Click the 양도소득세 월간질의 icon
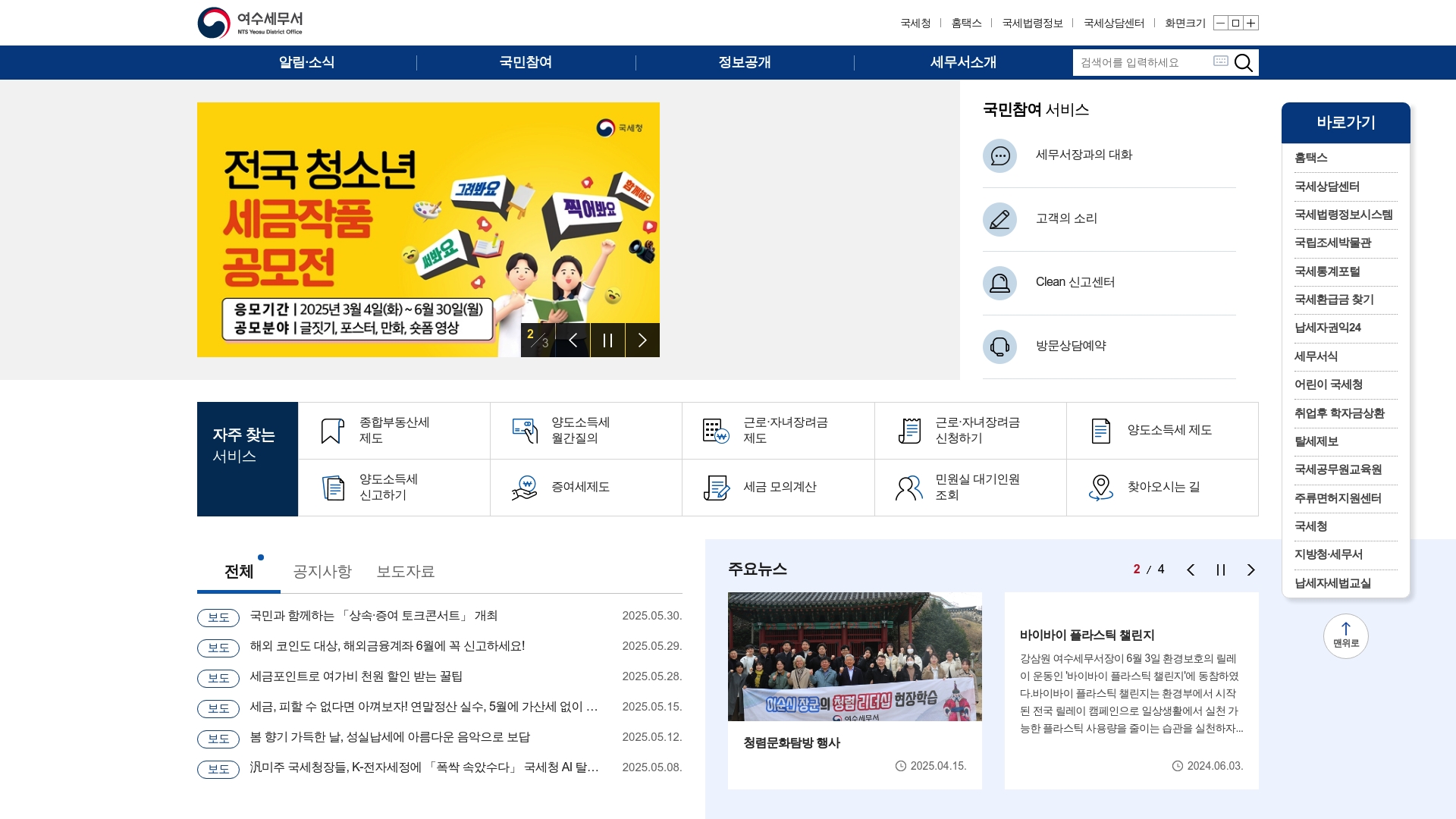 [x=525, y=431]
